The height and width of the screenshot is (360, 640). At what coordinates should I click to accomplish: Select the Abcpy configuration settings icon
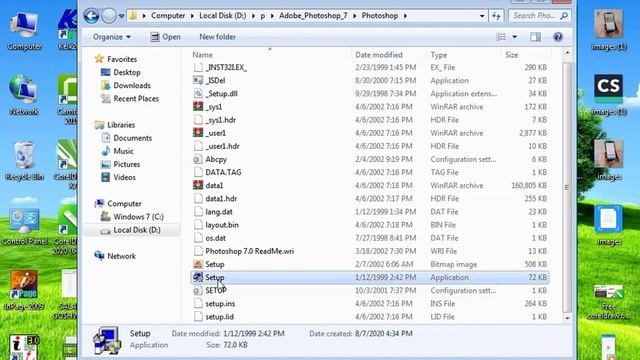[198, 159]
